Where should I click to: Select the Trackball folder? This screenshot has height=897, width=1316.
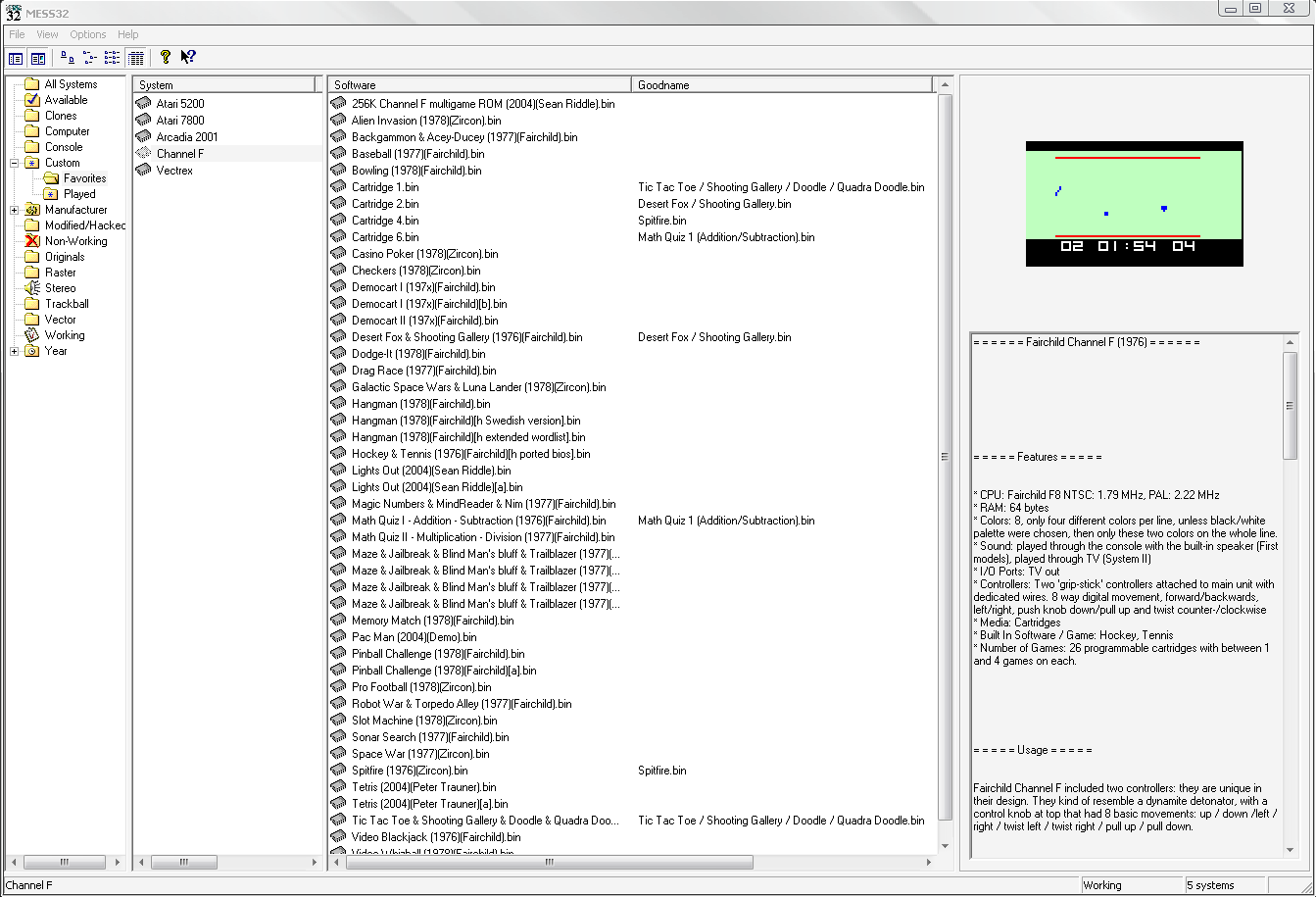[x=67, y=304]
